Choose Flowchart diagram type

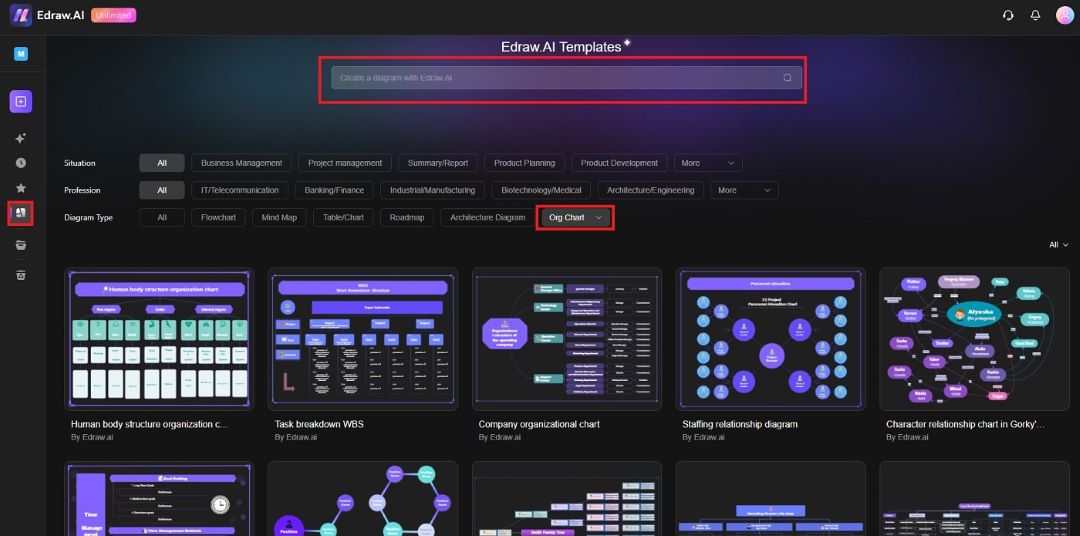(218, 218)
